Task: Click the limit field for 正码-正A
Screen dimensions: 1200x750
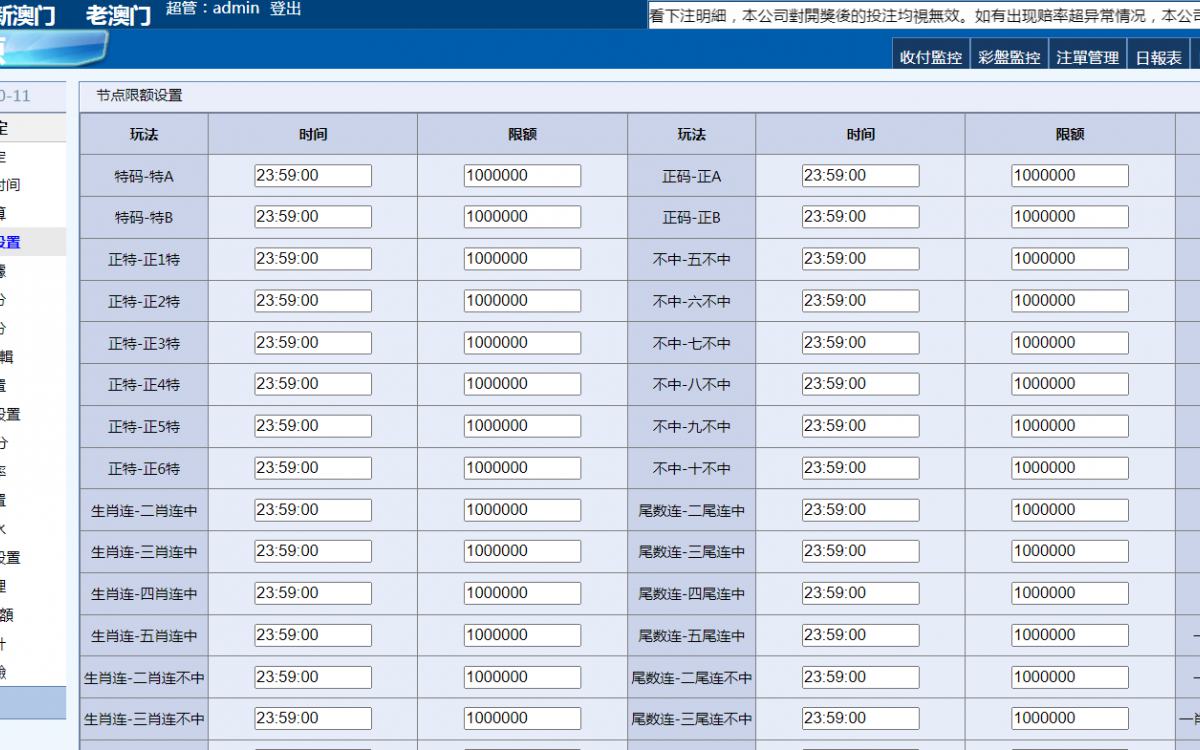Action: [x=1070, y=176]
